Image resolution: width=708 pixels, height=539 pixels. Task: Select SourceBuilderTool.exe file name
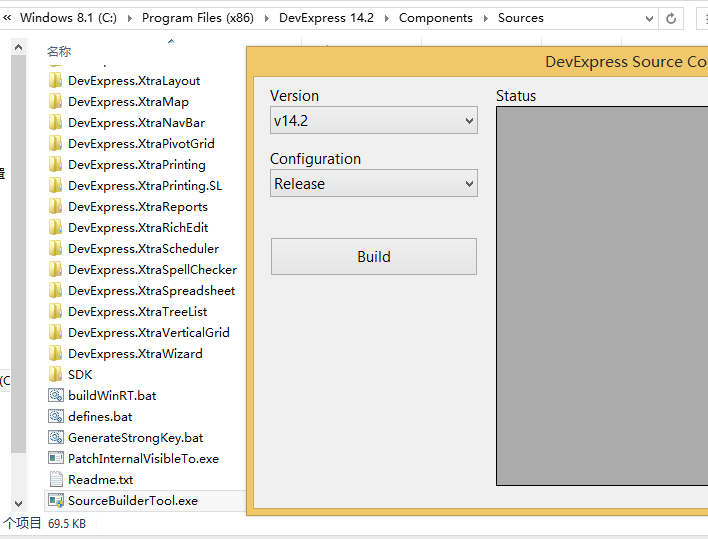[x=133, y=501]
